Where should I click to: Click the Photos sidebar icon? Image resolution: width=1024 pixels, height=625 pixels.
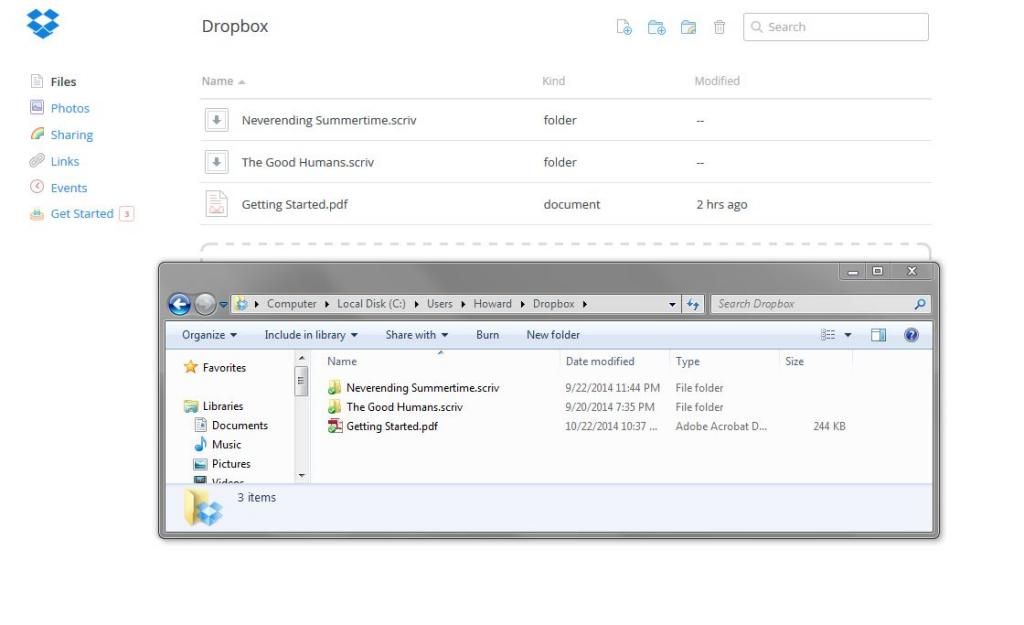pos(37,107)
